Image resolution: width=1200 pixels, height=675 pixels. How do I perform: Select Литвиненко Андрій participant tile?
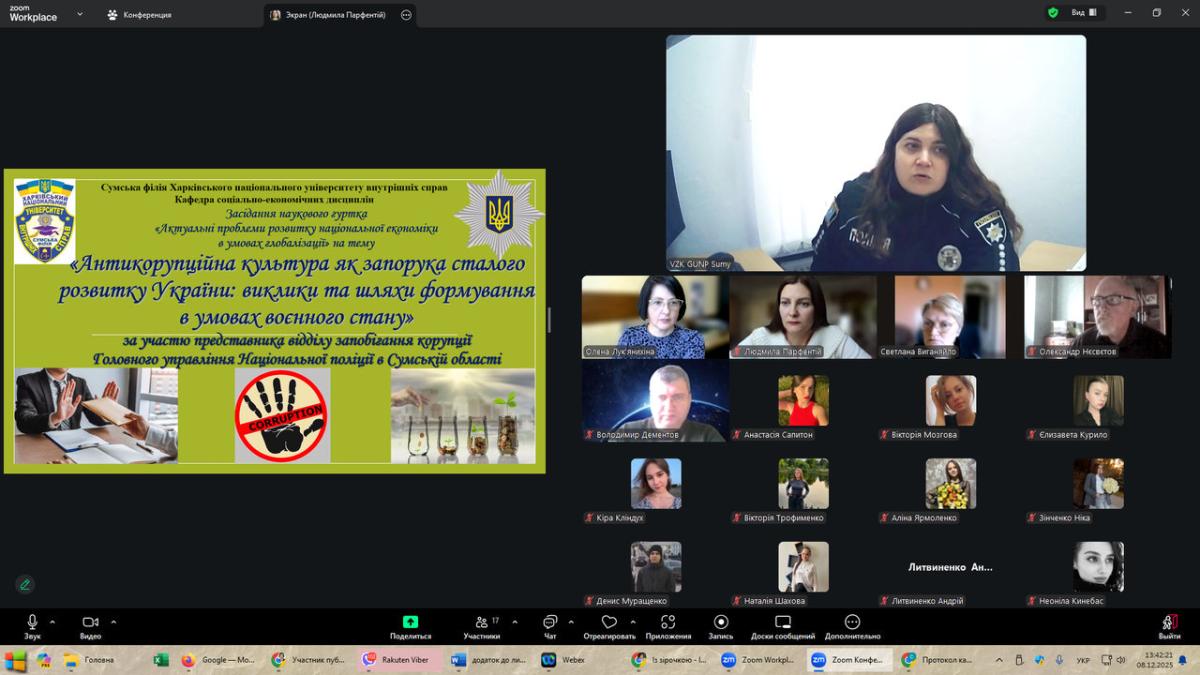click(950, 567)
